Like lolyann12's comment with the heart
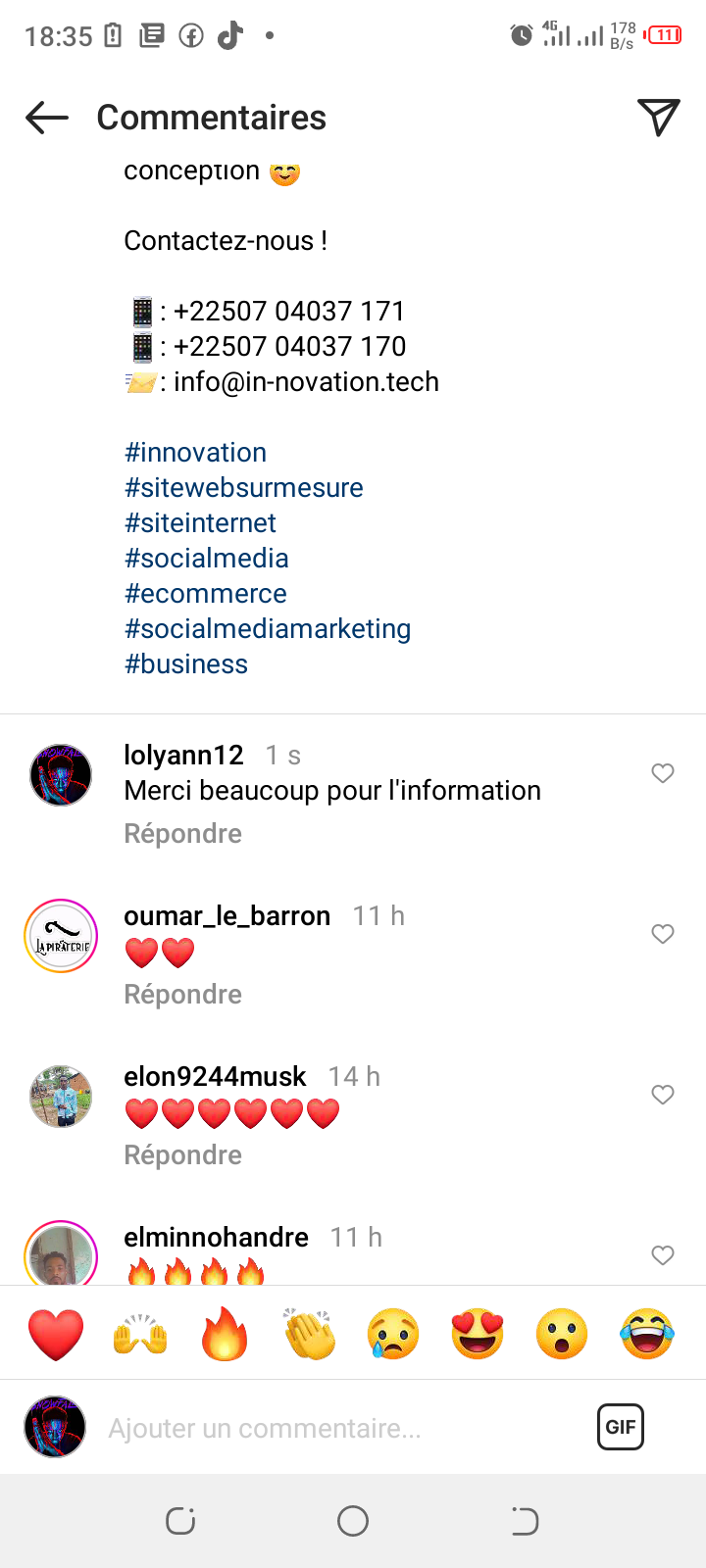This screenshot has height=1568, width=706. (x=663, y=773)
